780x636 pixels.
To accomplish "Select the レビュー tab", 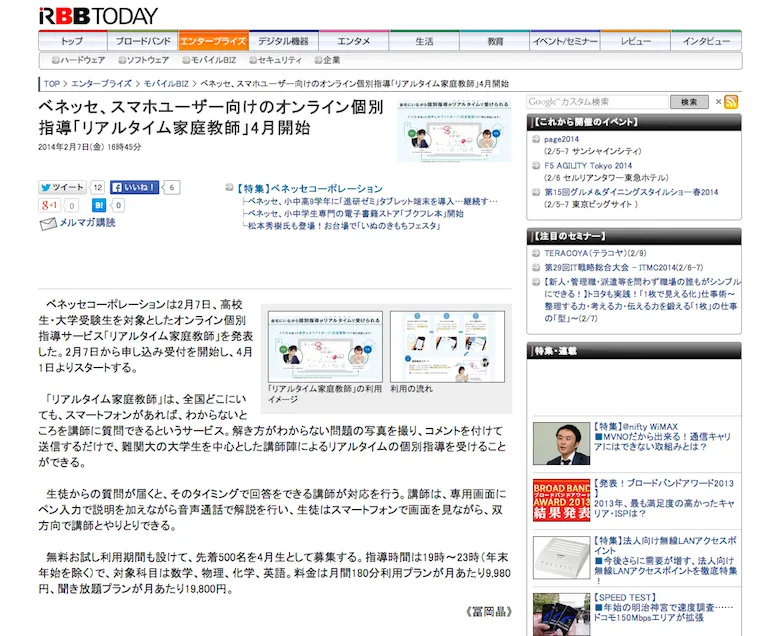I will [x=636, y=41].
